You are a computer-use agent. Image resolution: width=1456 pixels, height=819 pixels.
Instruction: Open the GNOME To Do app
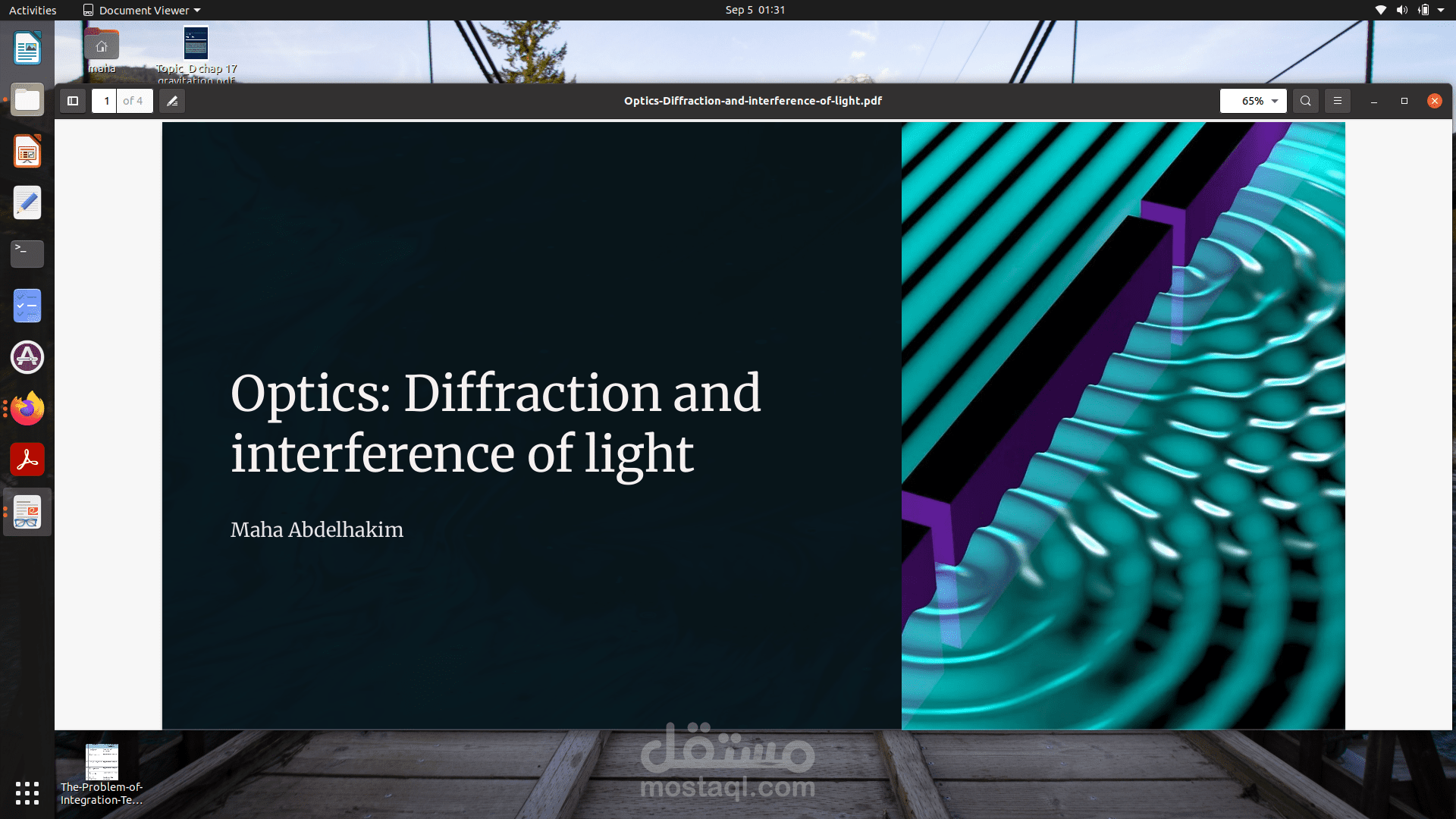tap(27, 306)
